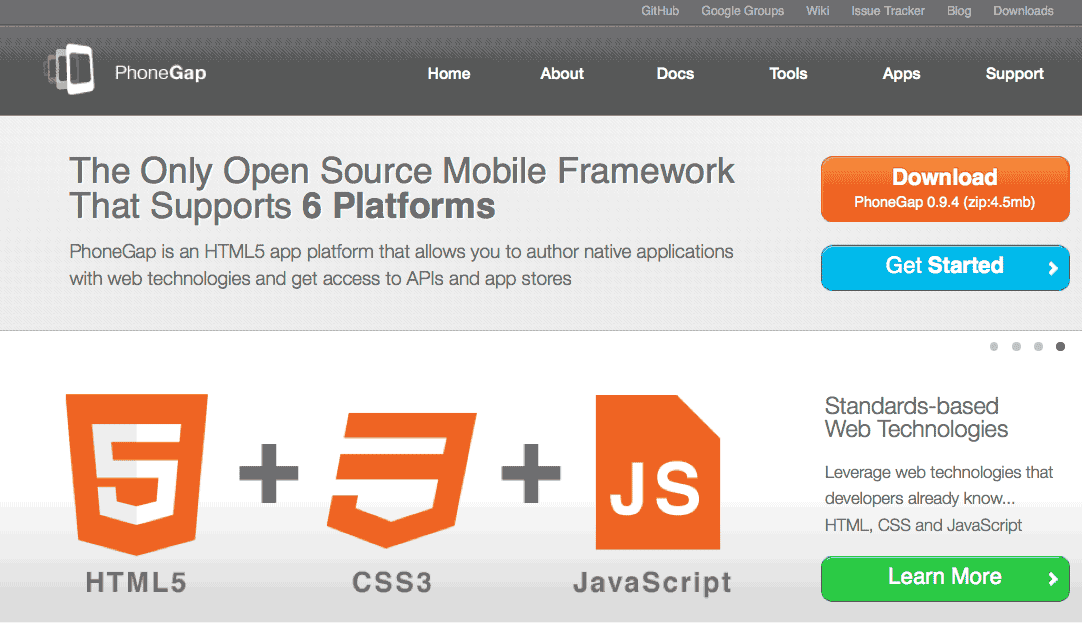The image size is (1082, 625).
Task: Click the CSS3 shield logo
Action: coord(401,474)
